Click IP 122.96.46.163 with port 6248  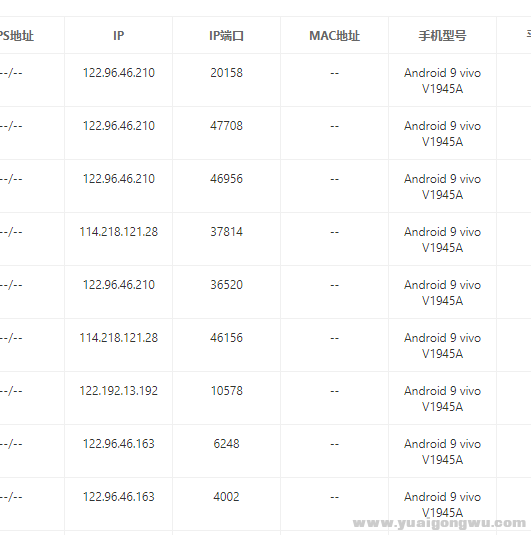(x=118, y=444)
